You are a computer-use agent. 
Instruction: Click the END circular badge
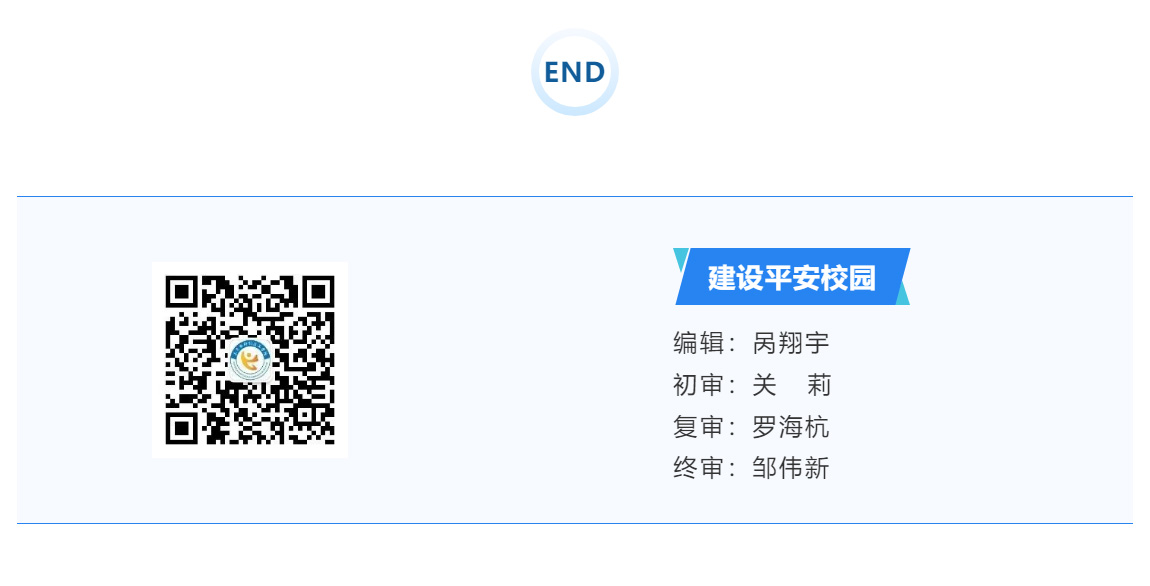(575, 72)
